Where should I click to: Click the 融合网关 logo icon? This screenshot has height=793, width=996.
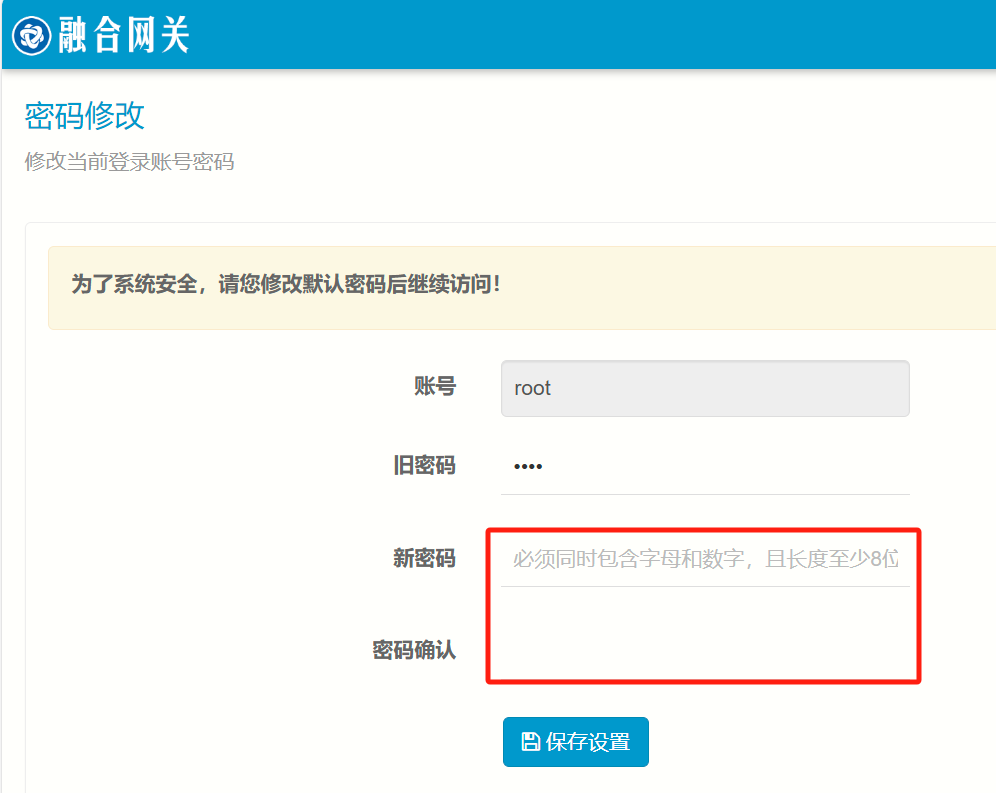[x=31, y=36]
